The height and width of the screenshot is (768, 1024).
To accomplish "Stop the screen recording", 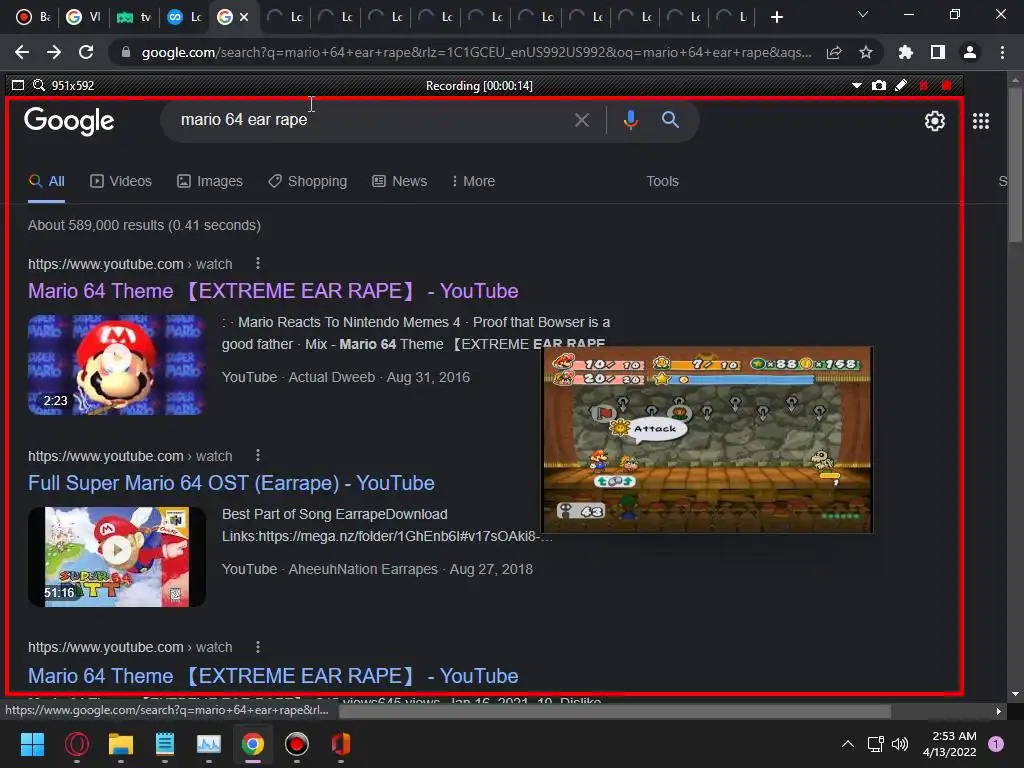I will click(x=946, y=86).
